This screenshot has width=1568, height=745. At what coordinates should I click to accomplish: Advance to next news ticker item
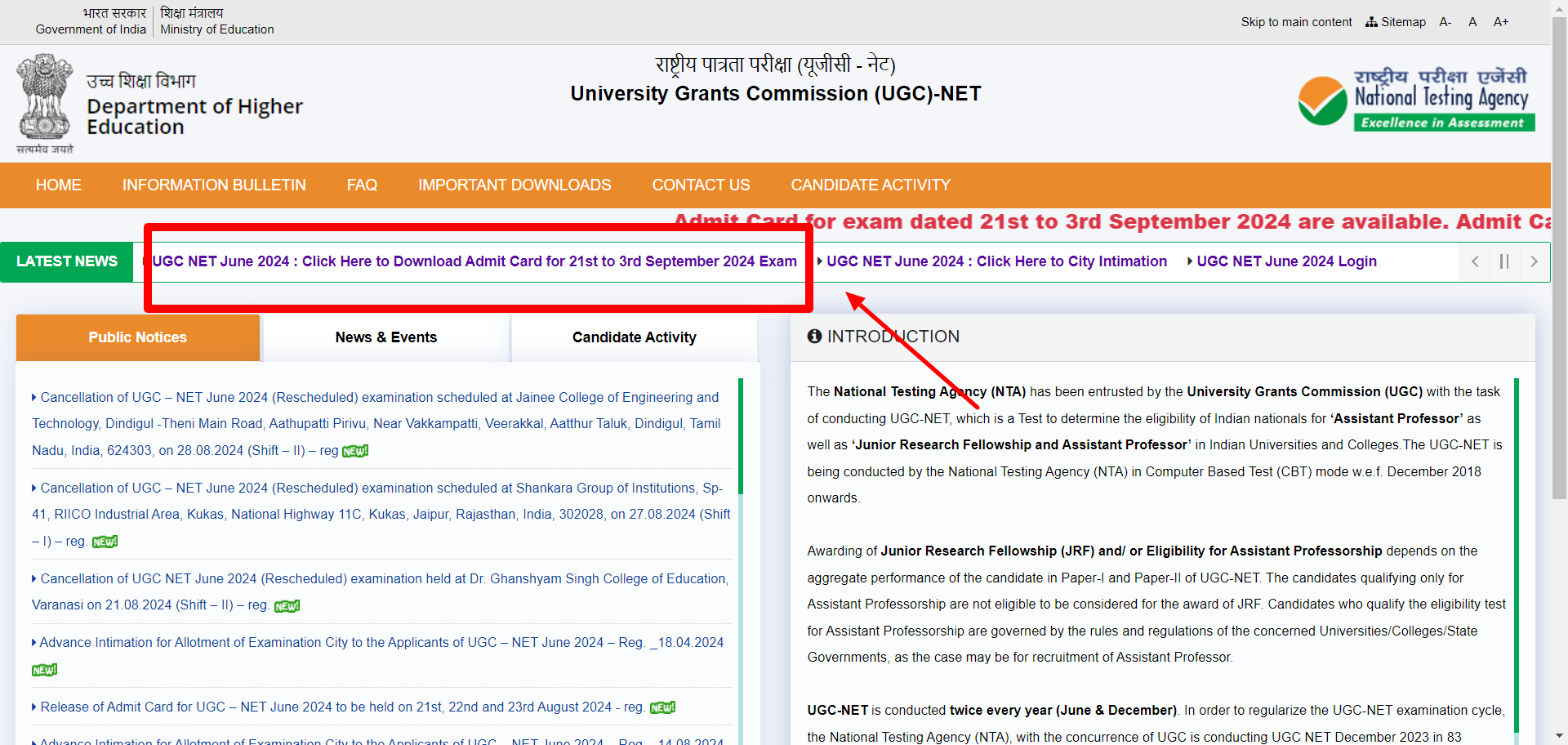coord(1534,261)
